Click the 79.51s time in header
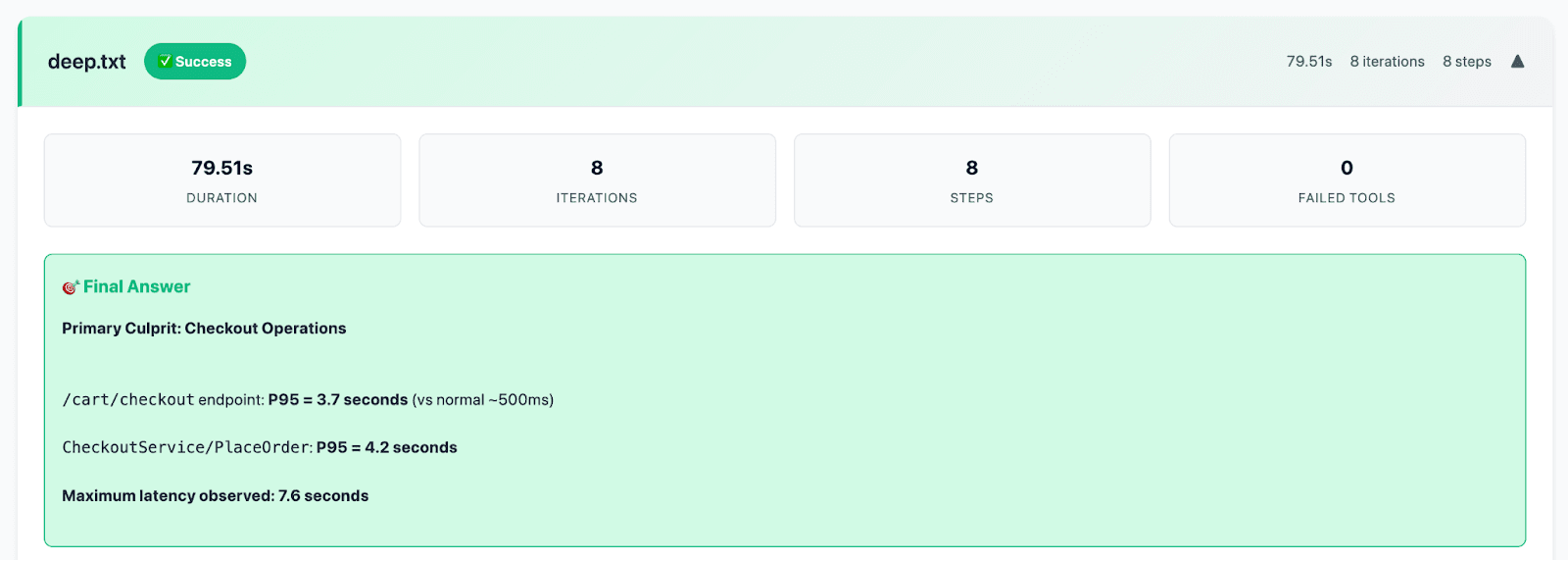The image size is (1568, 561). 1308,62
